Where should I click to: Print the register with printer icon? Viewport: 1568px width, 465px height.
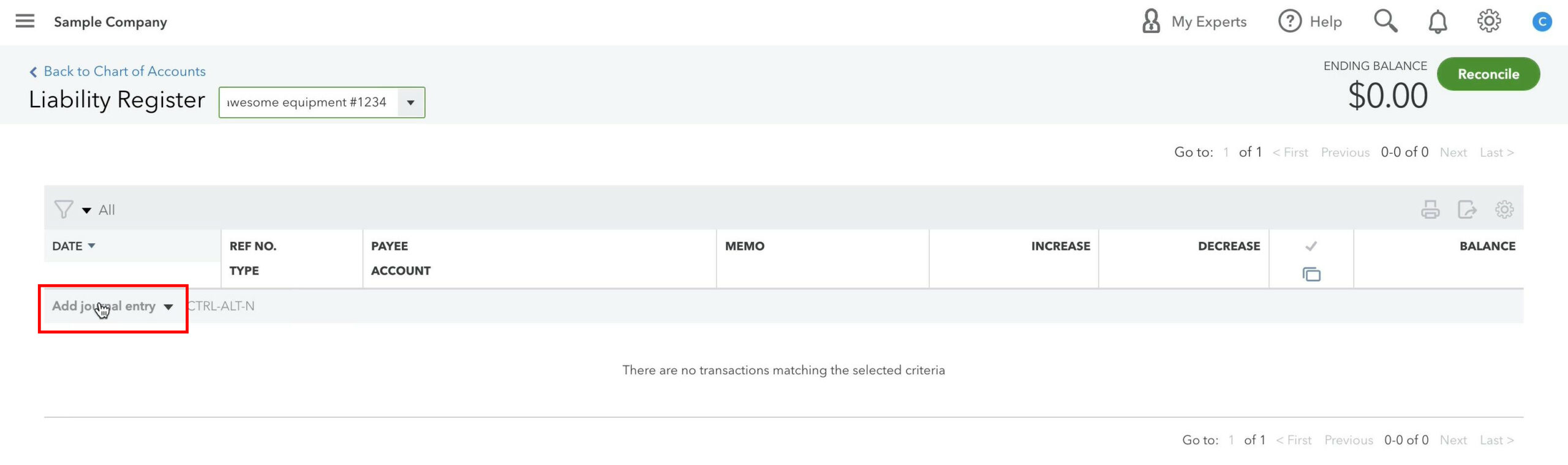(1430, 210)
